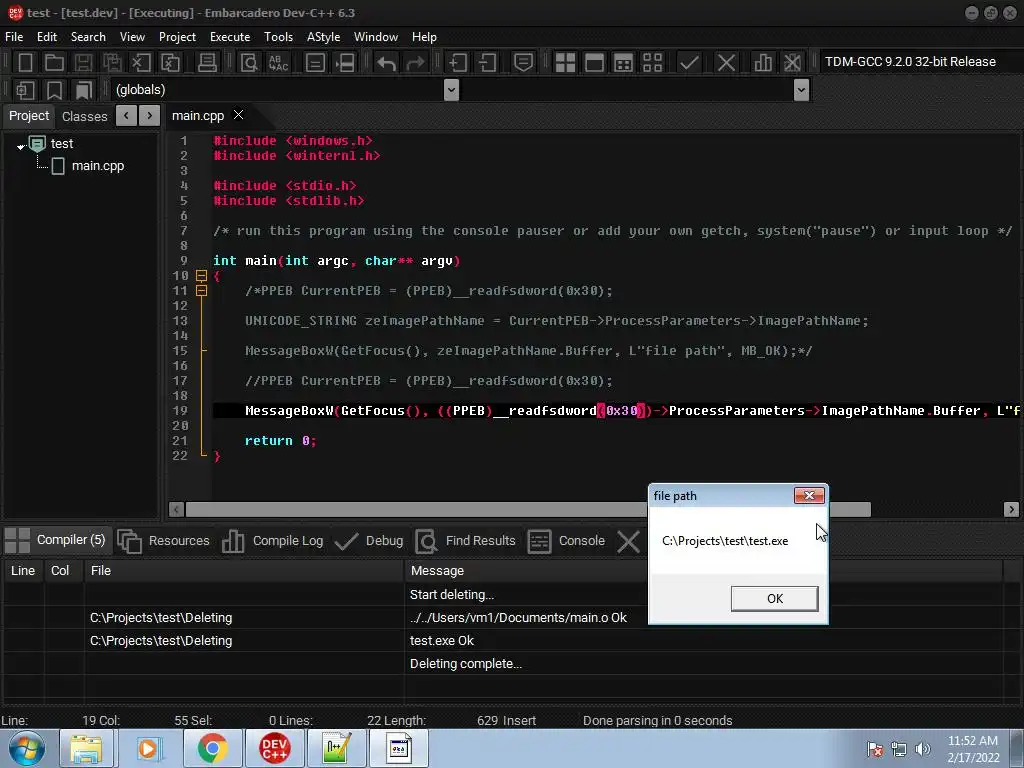
Task: Click OK in file path dialog
Action: (x=775, y=599)
